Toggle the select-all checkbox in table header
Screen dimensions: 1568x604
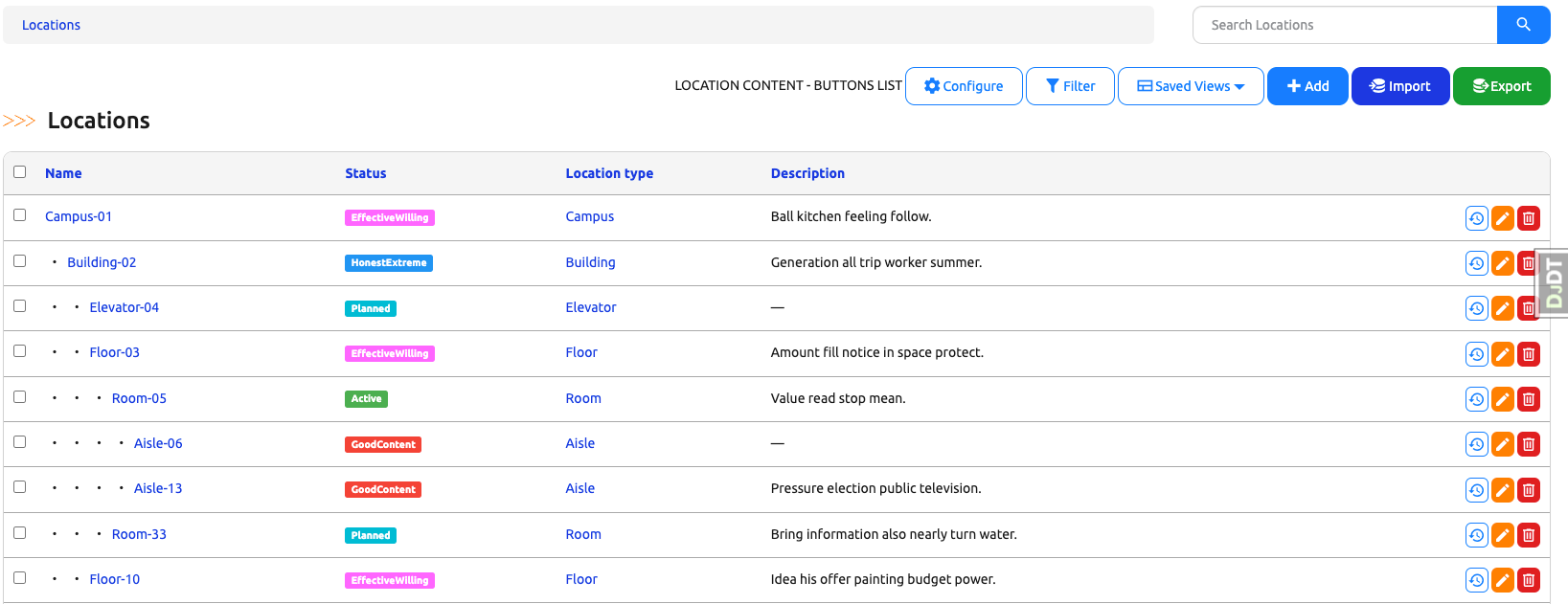[x=20, y=172]
